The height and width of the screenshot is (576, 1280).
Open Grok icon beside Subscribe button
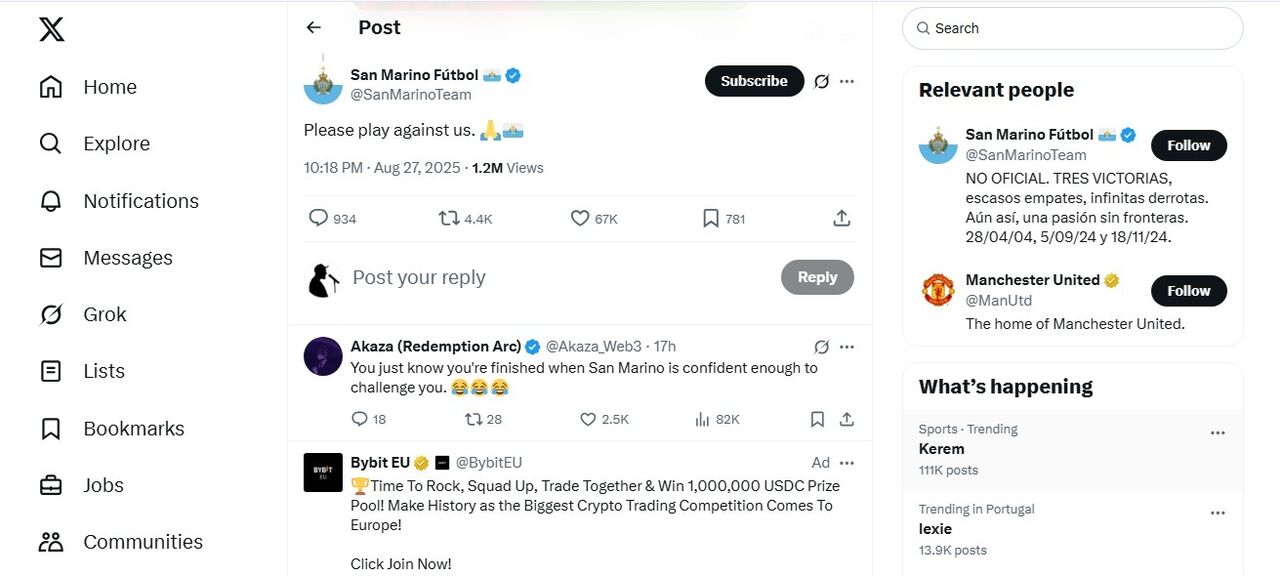coord(821,81)
